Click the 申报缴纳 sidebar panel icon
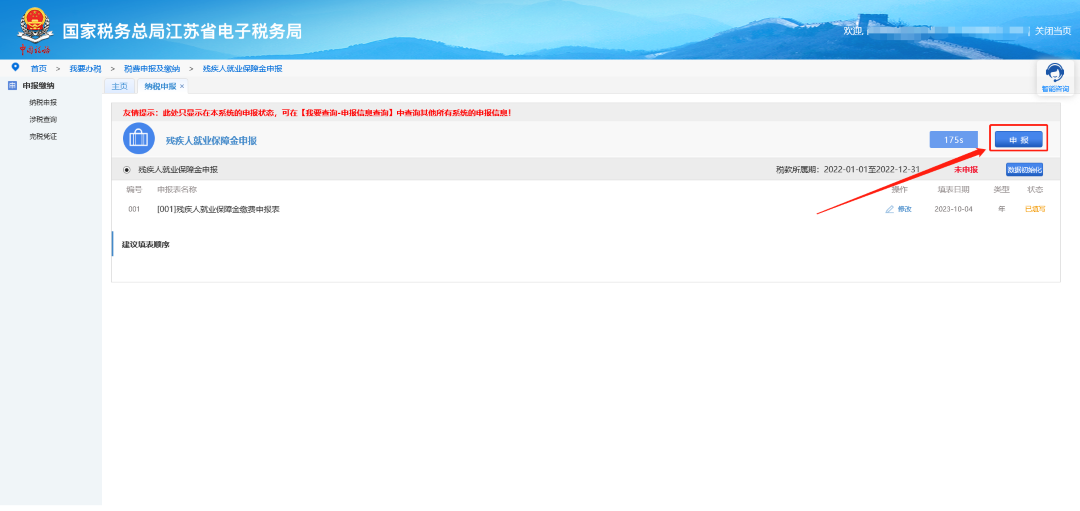 point(13,86)
